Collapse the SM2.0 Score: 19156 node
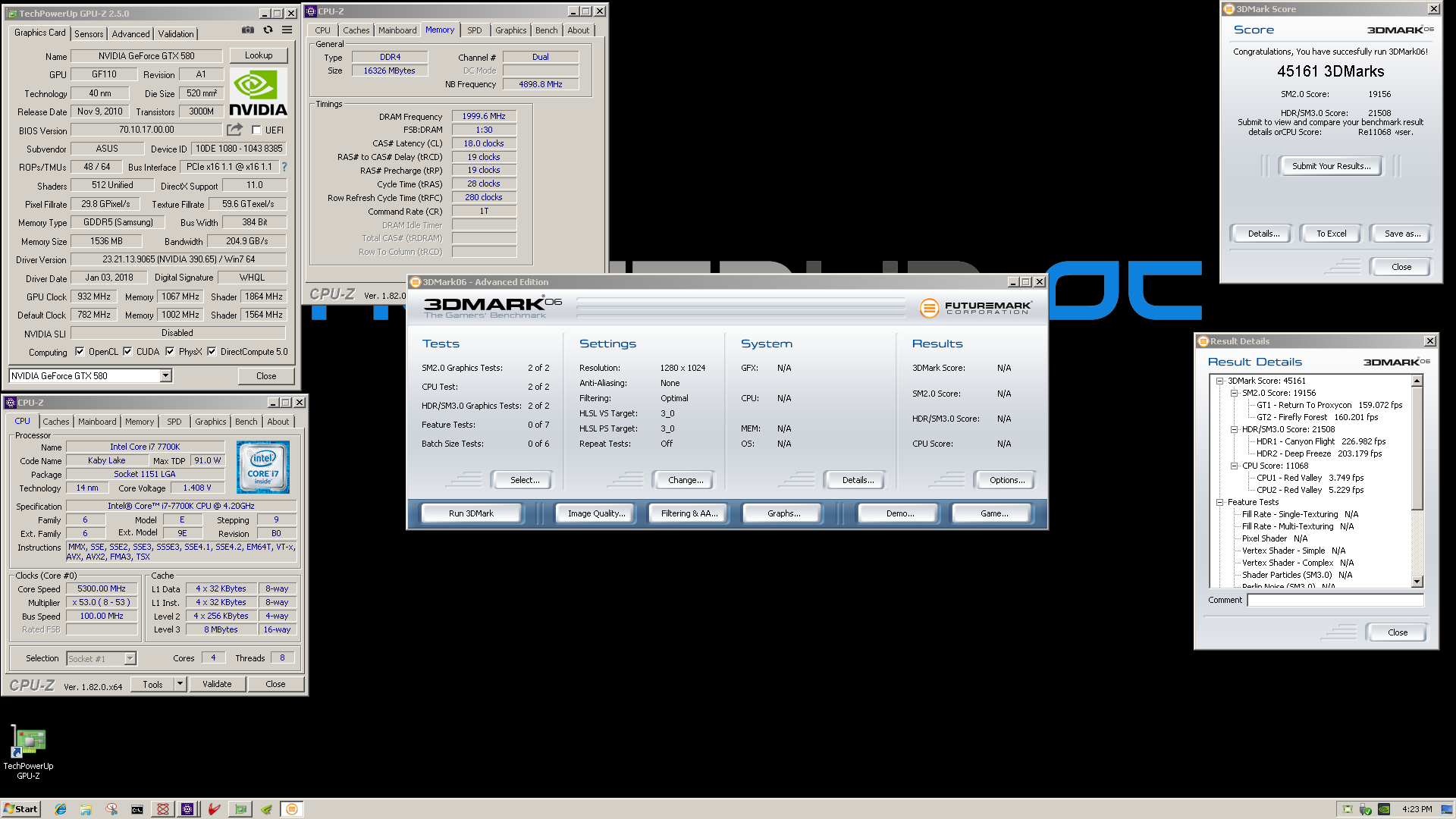The width and height of the screenshot is (1456, 819). 1234,393
